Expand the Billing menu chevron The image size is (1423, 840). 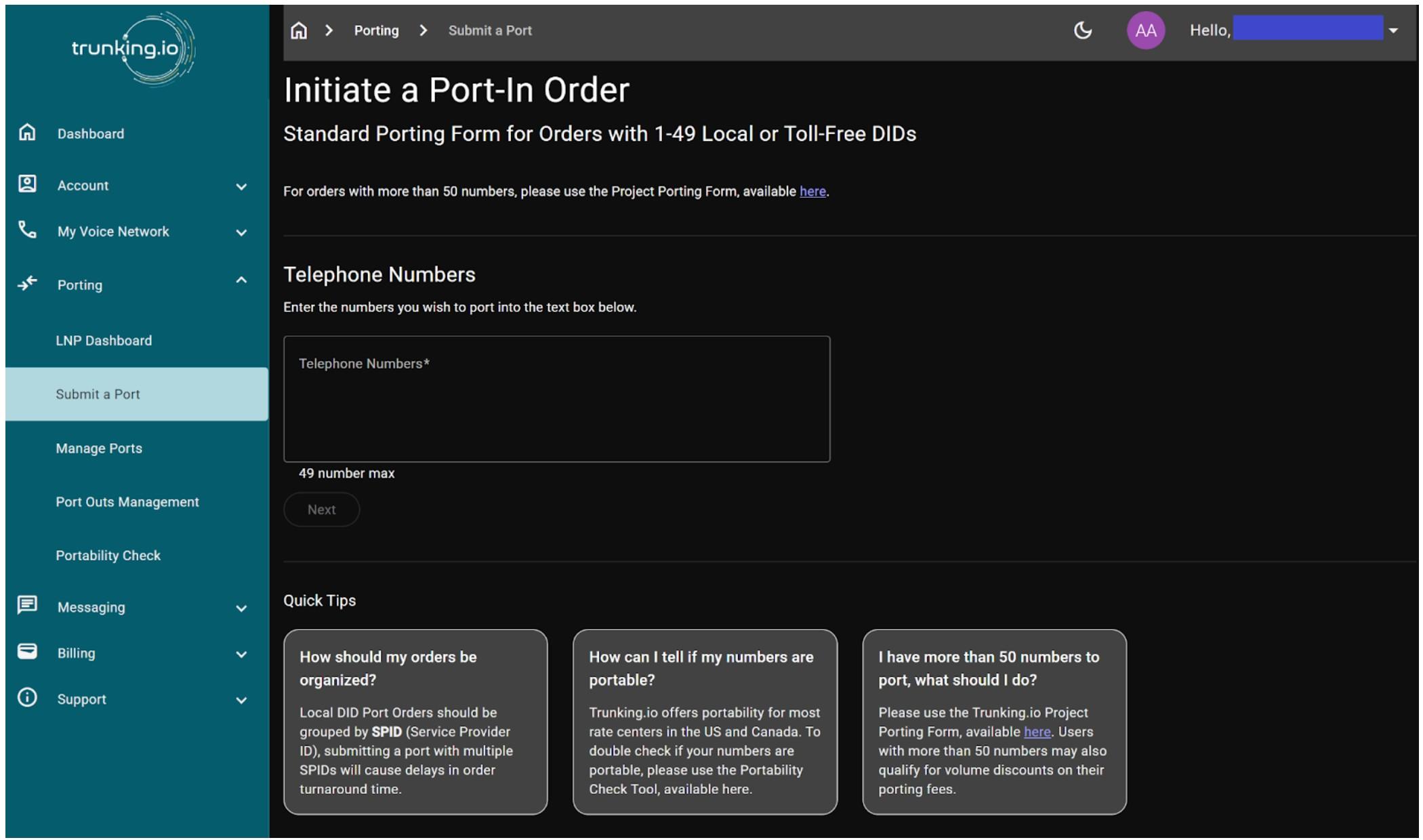241,654
